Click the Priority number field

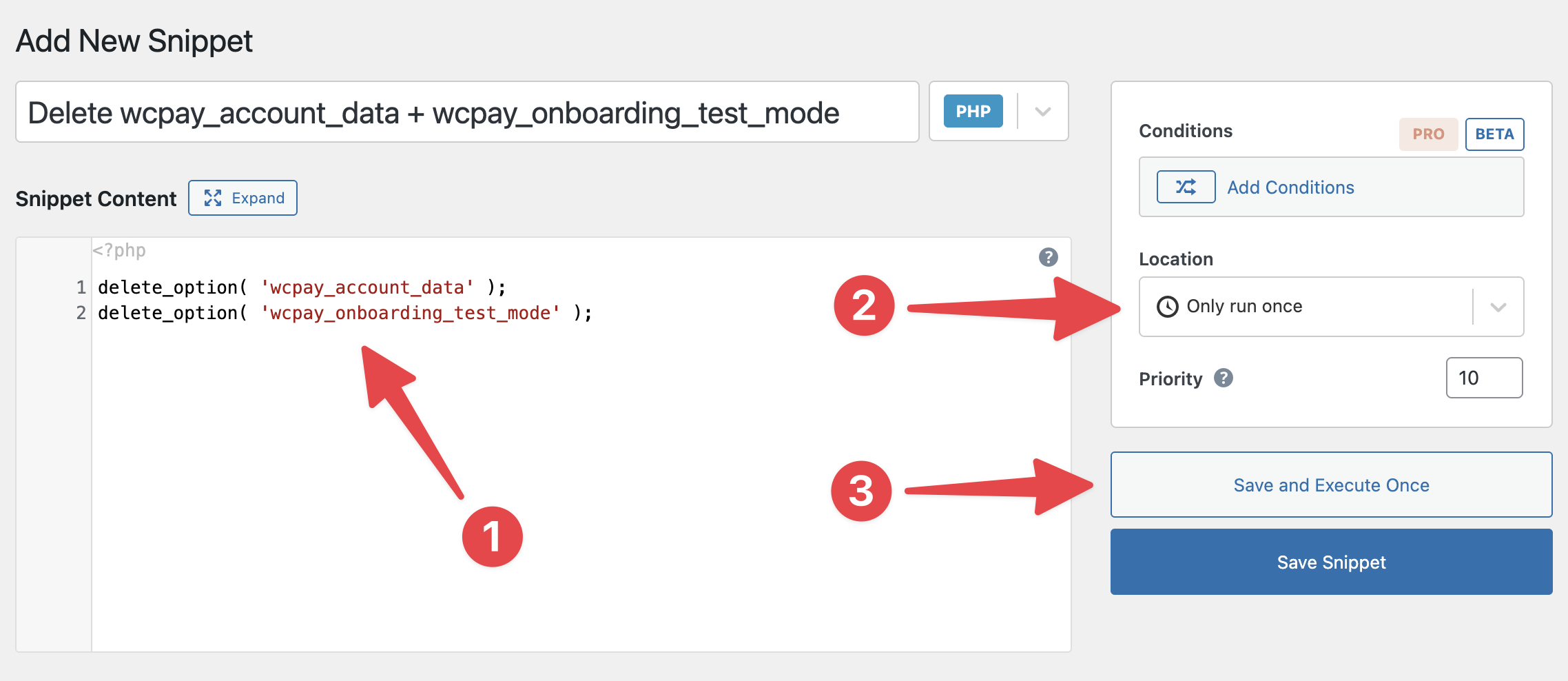click(1484, 378)
